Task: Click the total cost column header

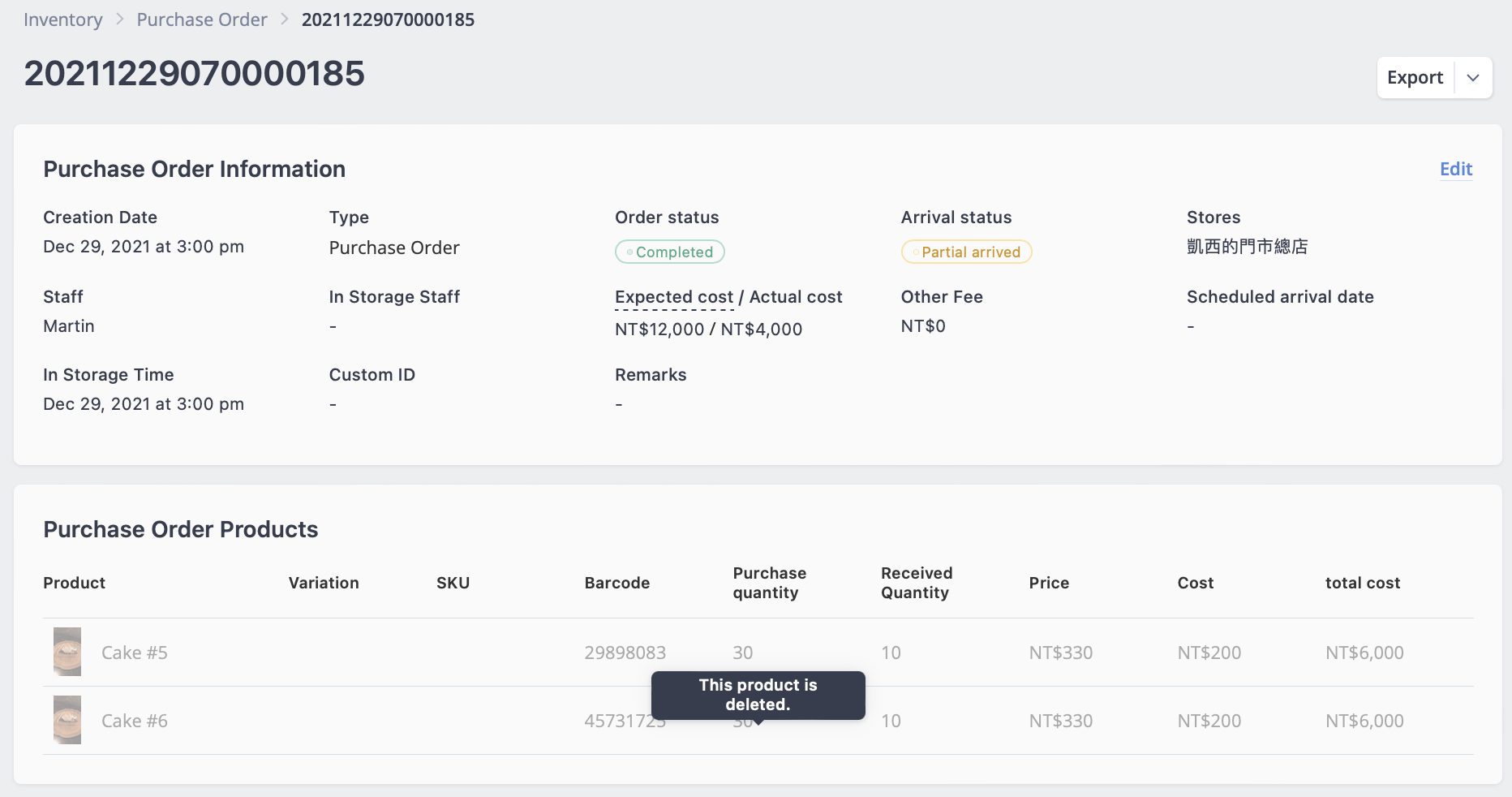Action: 1363,583
